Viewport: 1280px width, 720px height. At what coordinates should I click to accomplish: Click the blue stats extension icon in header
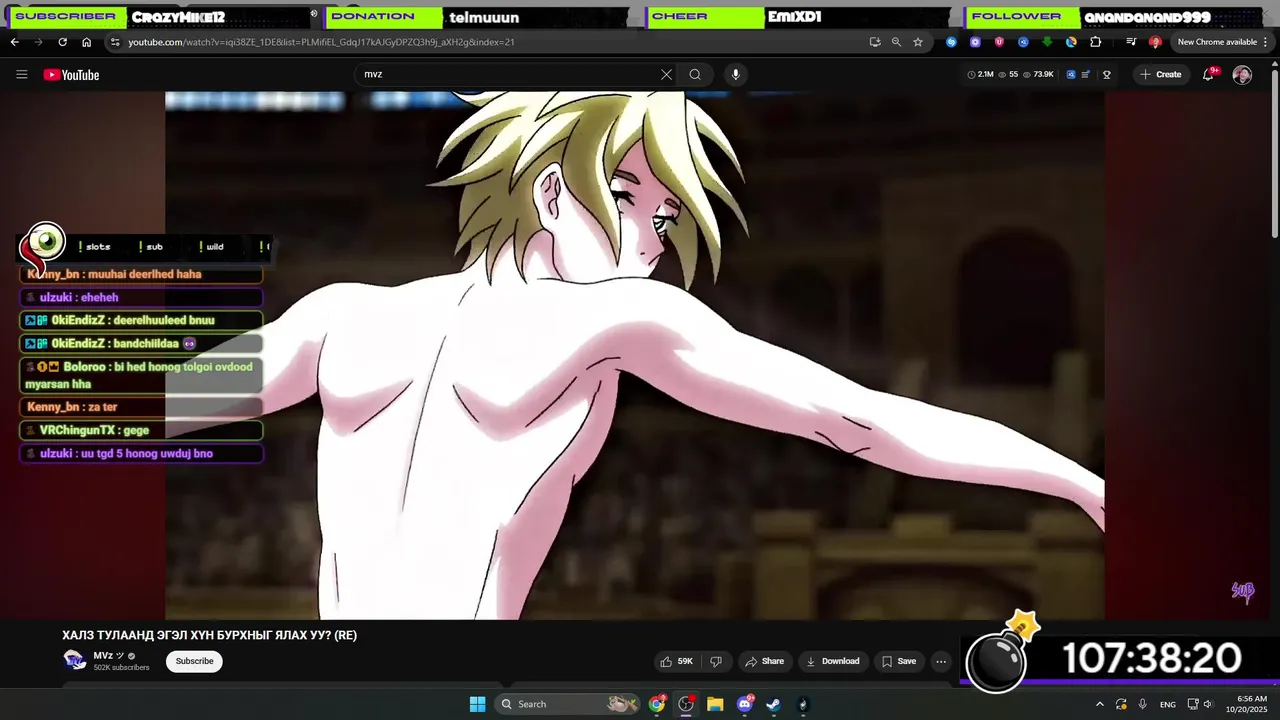pos(1071,74)
